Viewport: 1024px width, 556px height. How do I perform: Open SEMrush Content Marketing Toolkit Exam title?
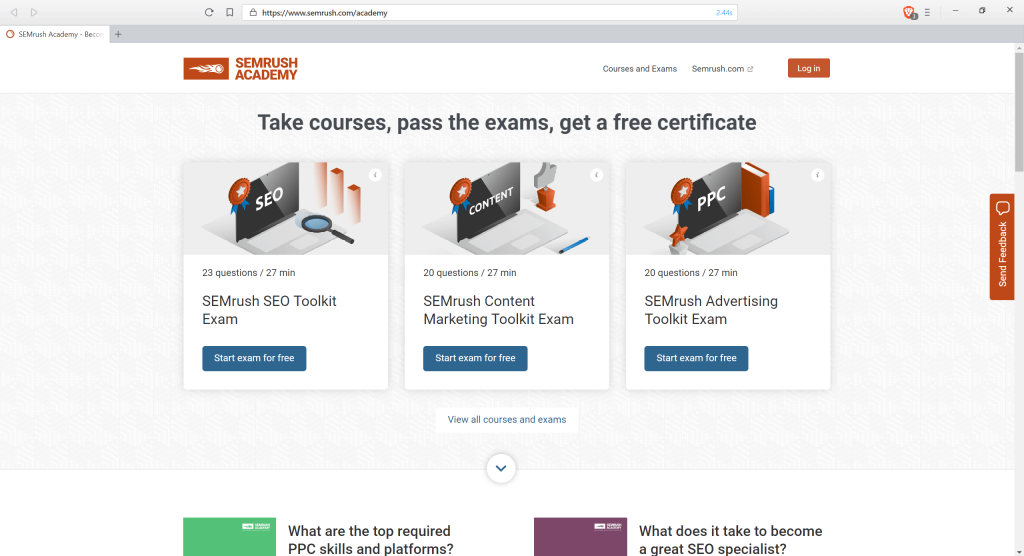(x=498, y=310)
